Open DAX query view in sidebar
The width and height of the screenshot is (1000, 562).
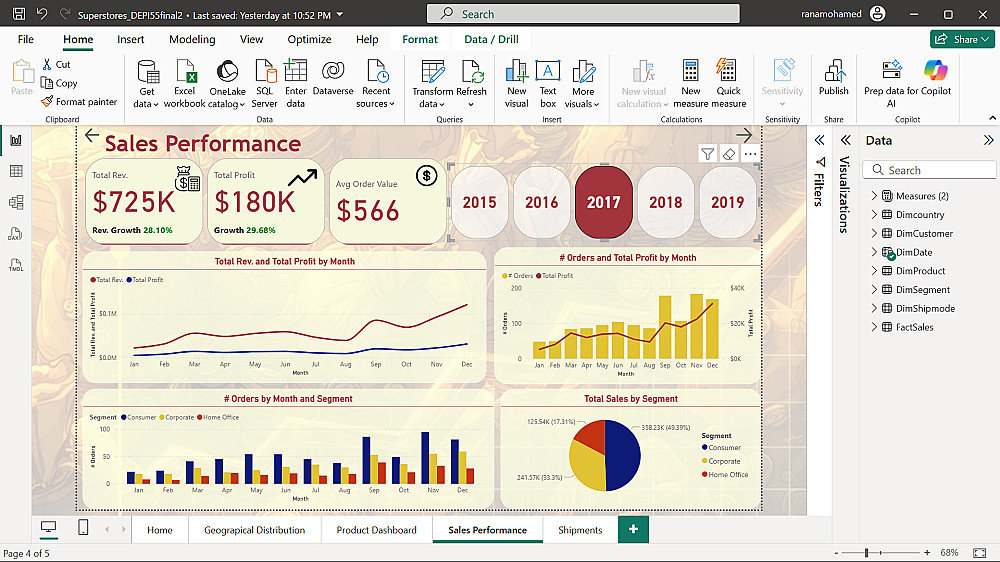pyautogui.click(x=16, y=234)
